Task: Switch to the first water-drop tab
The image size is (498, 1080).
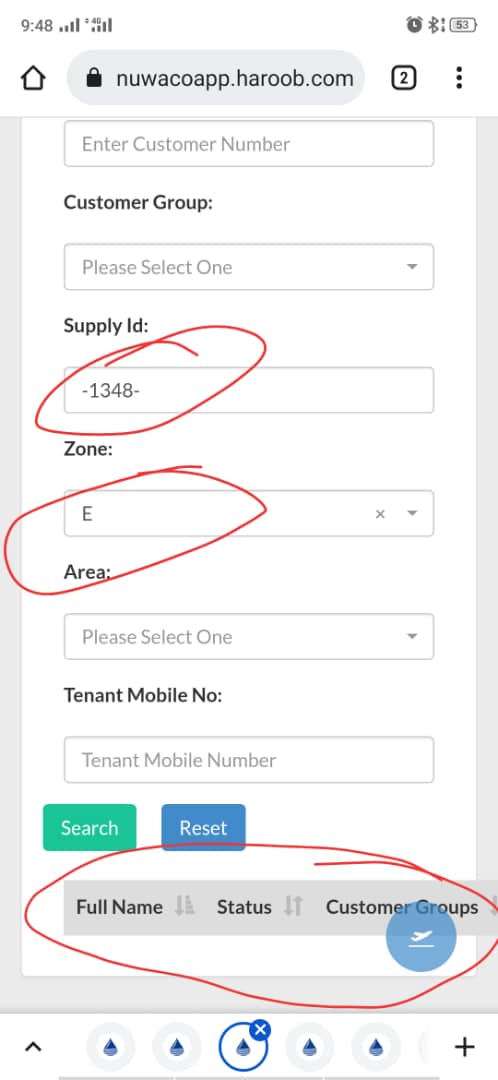Action: (110, 1048)
